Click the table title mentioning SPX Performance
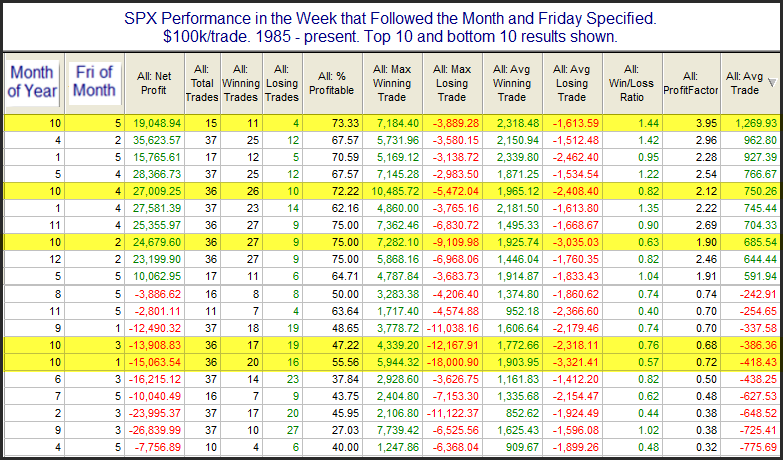The image size is (783, 460). (x=392, y=20)
